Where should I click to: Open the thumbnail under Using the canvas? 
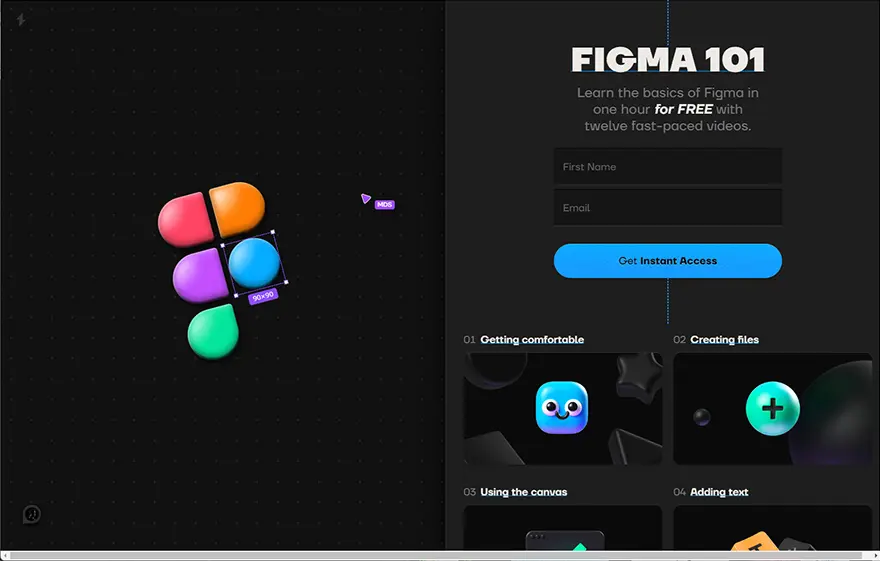click(x=562, y=527)
